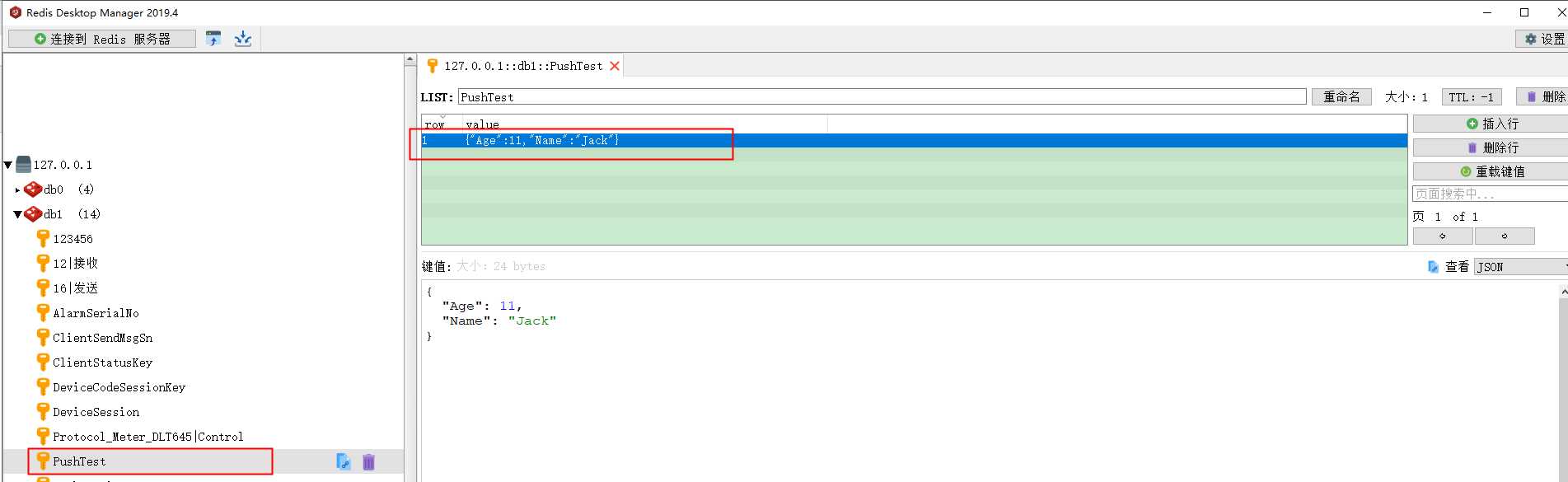Viewport: 1568px width, 482px height.
Task: Click the LIST key name input field
Action: click(x=882, y=97)
